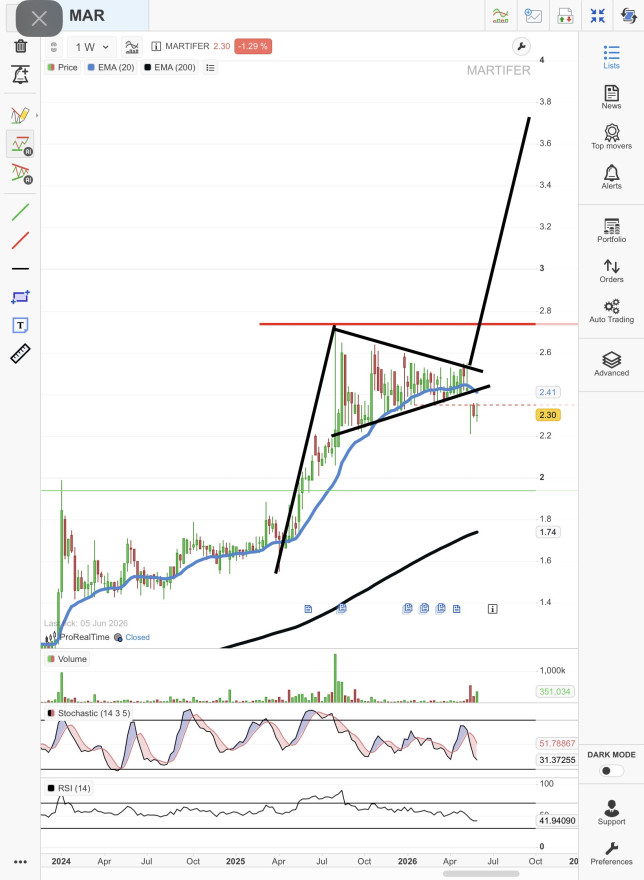Click the info marker on the chart

click(492, 609)
